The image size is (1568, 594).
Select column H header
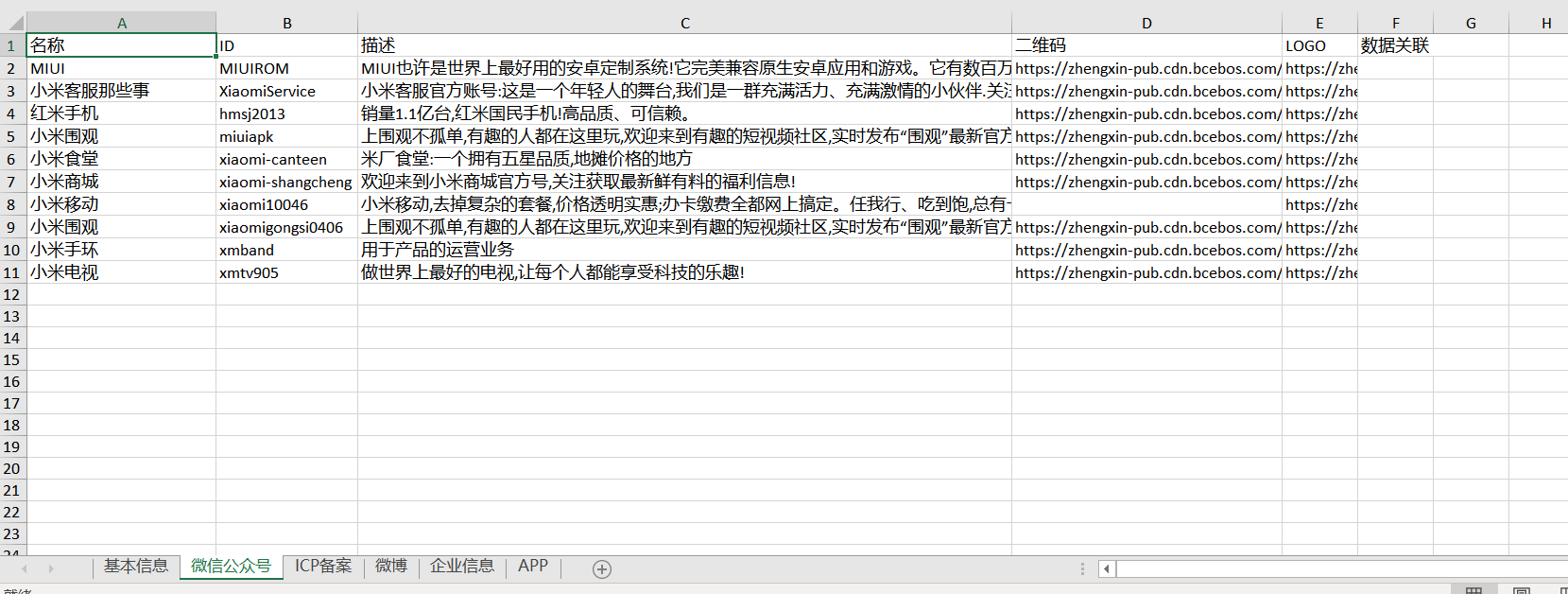point(1541,23)
